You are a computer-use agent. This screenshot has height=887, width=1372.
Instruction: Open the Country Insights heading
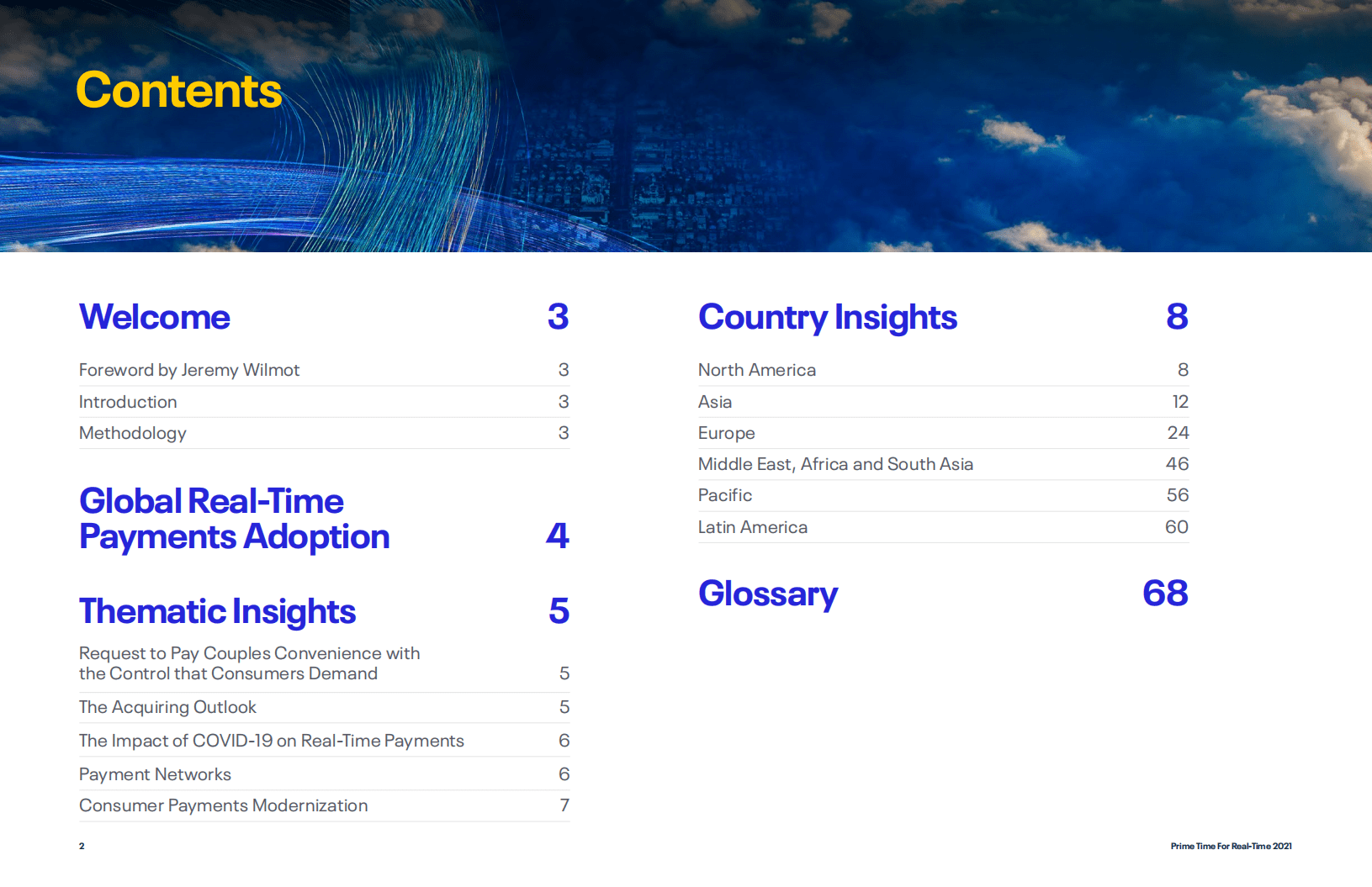tap(827, 317)
